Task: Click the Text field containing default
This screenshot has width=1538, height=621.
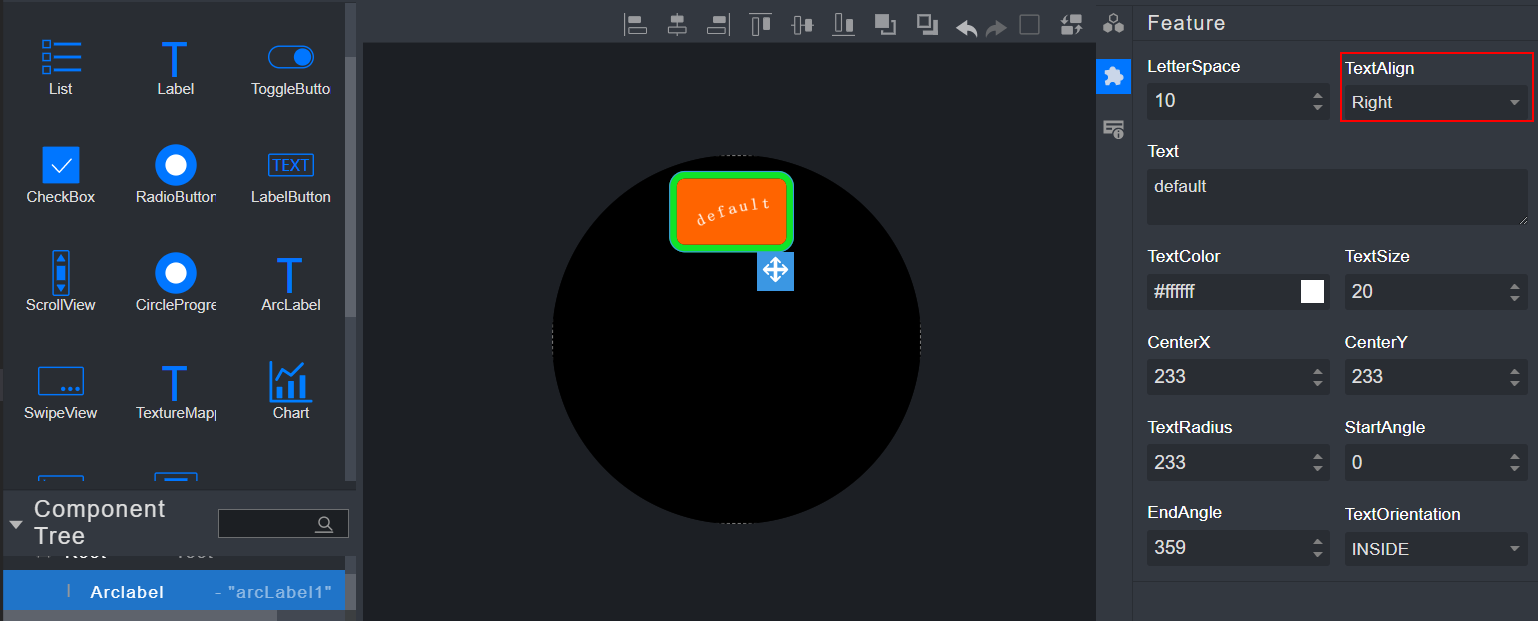Action: coord(1336,196)
